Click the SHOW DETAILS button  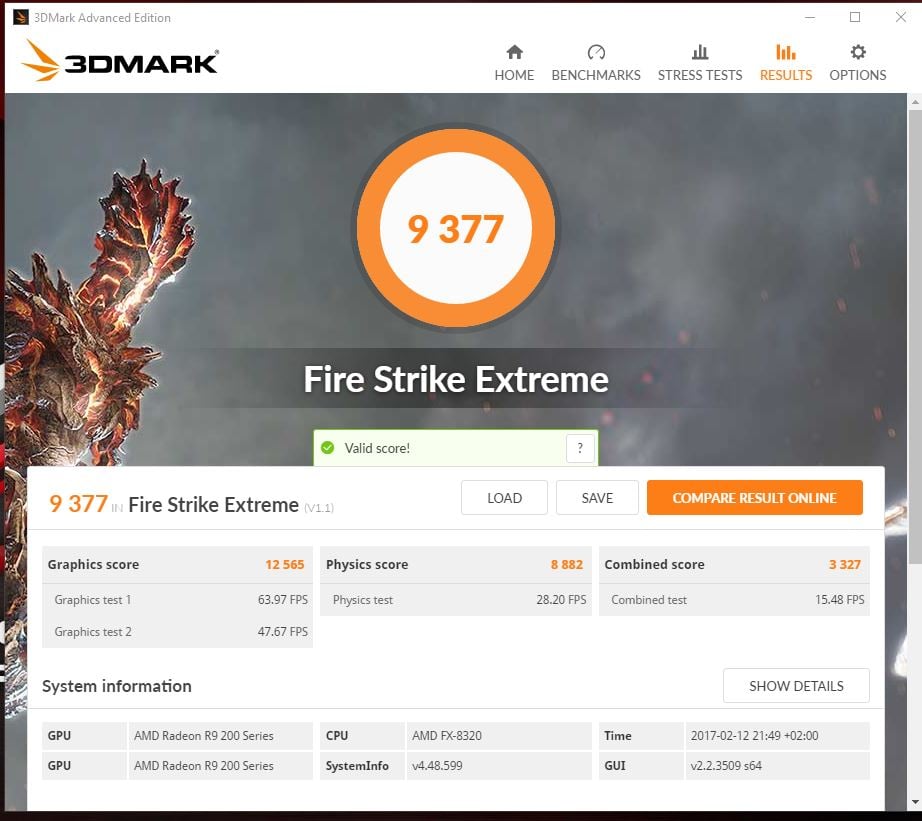796,686
